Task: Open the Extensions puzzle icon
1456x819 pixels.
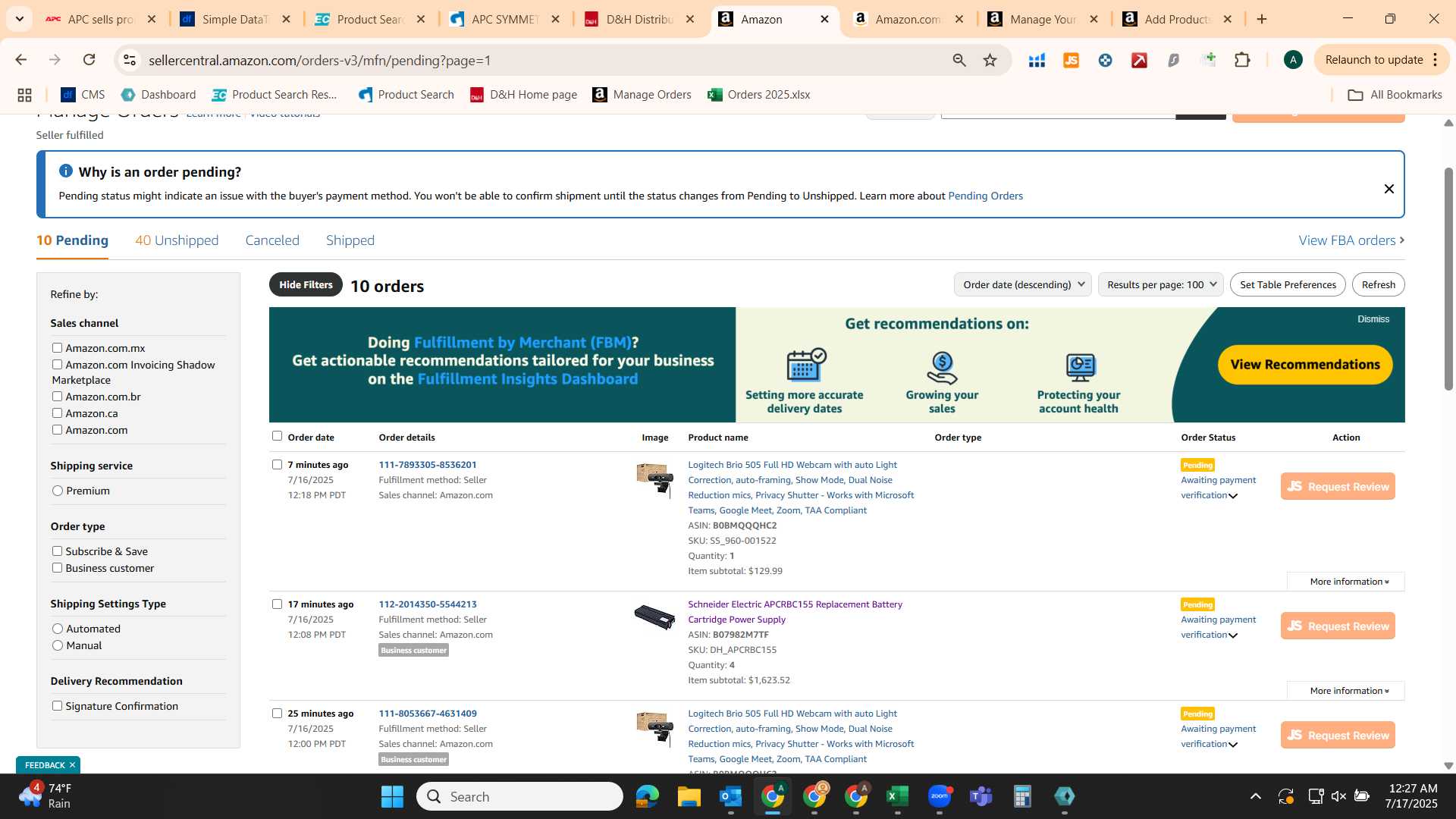Action: (x=1242, y=60)
